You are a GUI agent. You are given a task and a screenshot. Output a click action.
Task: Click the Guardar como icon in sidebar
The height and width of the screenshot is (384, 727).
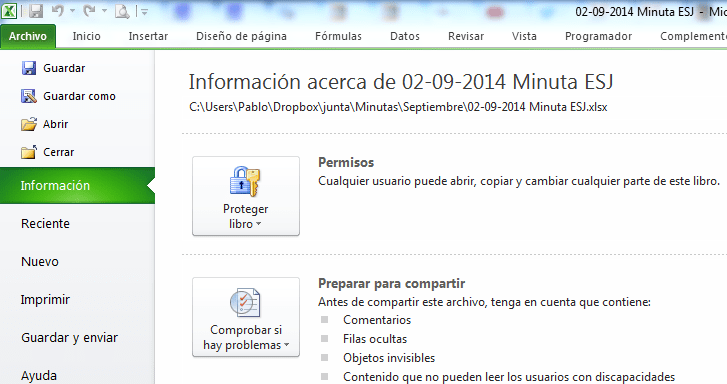click(x=29, y=96)
